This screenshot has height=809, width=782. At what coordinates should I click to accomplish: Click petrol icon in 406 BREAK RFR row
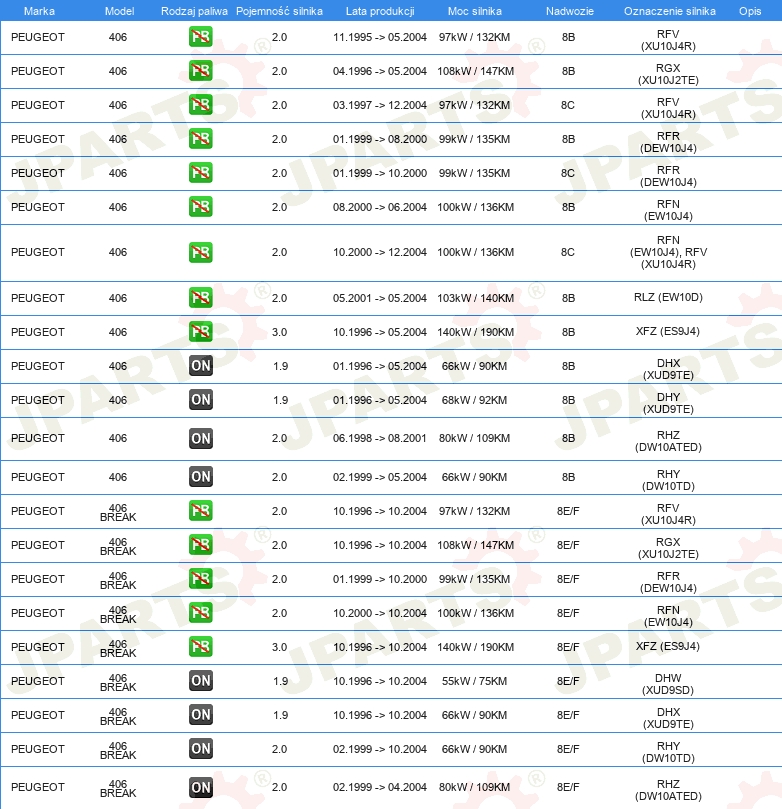coord(201,579)
